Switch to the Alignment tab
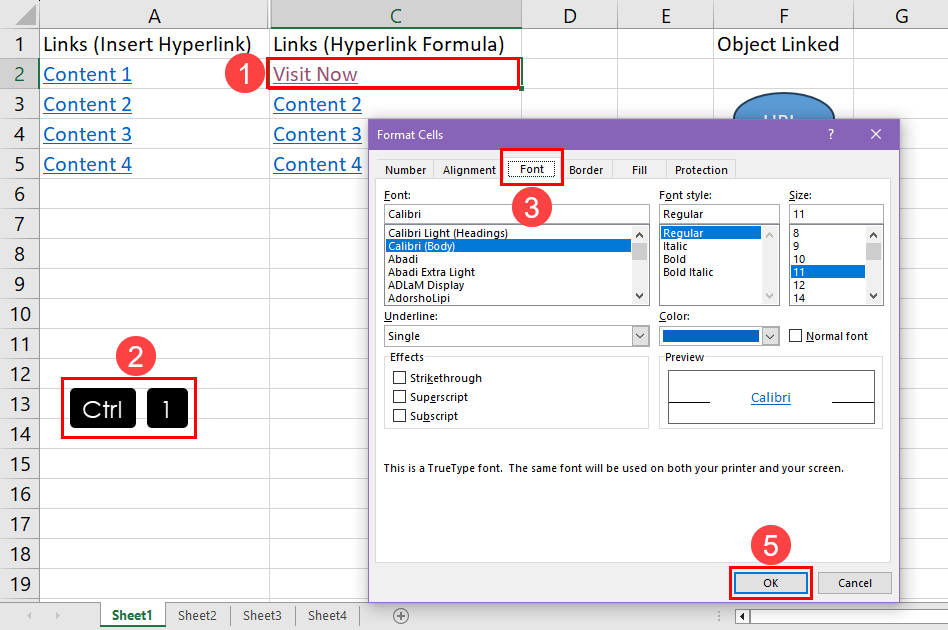The image size is (948, 630). pyautogui.click(x=469, y=170)
